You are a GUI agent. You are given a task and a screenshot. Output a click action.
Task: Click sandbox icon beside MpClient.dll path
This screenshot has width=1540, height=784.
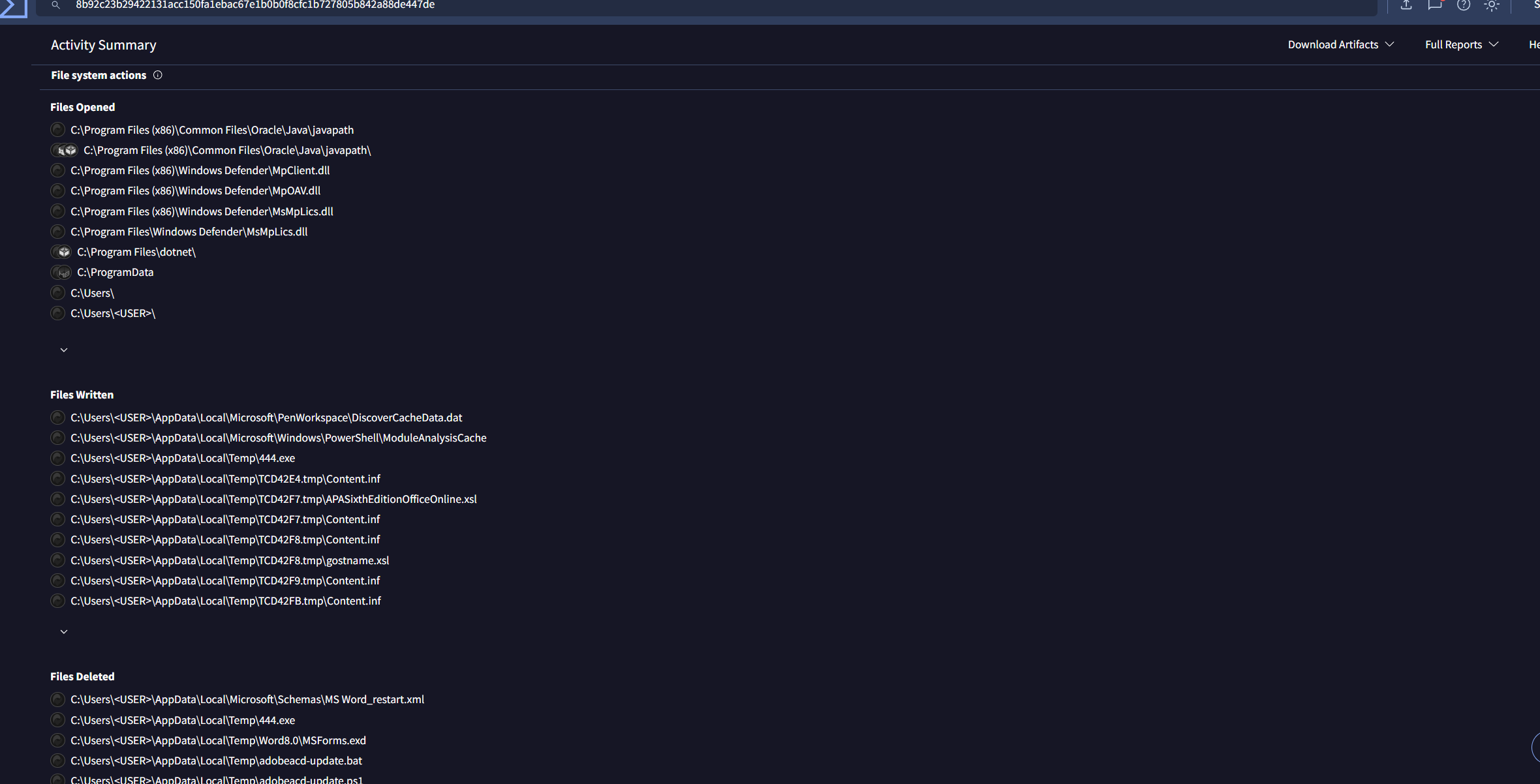tap(58, 170)
